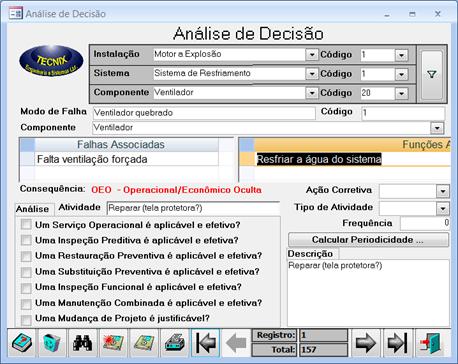The image size is (458, 364).
Task: Focus the Atividade text field
Action: 193,208
